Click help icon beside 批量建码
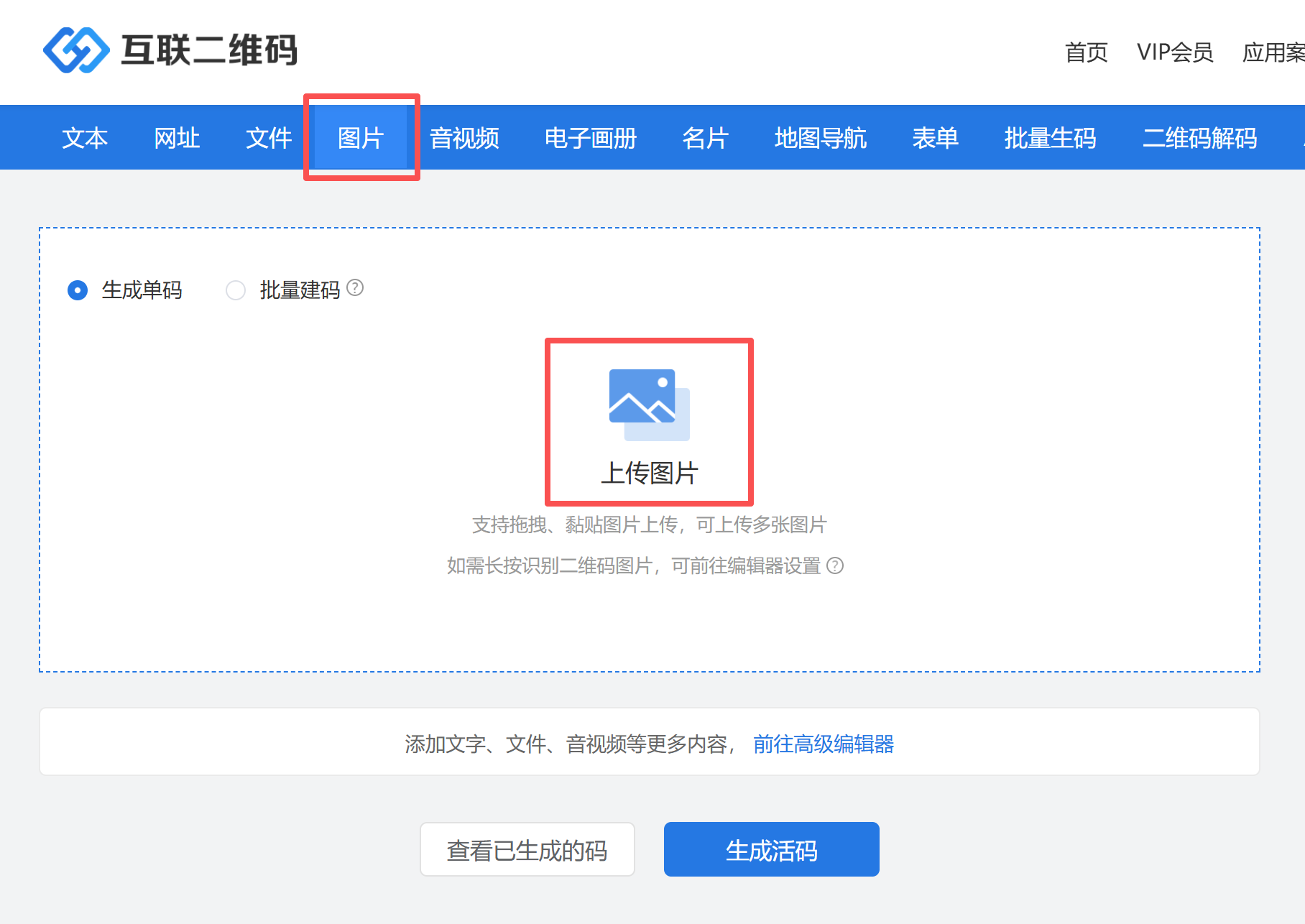Screen dimensions: 1305x924 click(355, 288)
